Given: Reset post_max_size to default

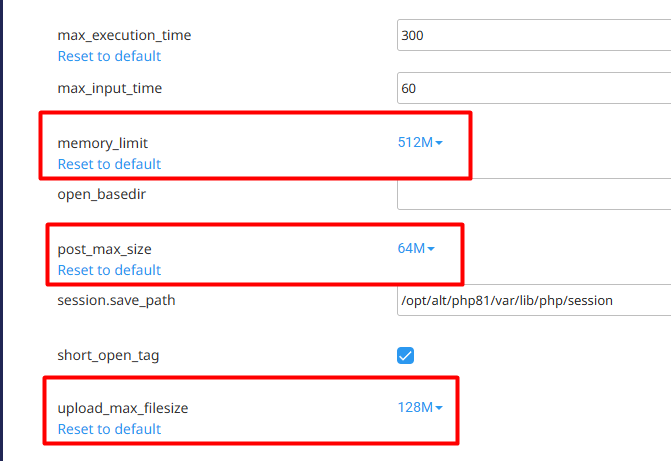Looking at the screenshot, I should [x=109, y=270].
